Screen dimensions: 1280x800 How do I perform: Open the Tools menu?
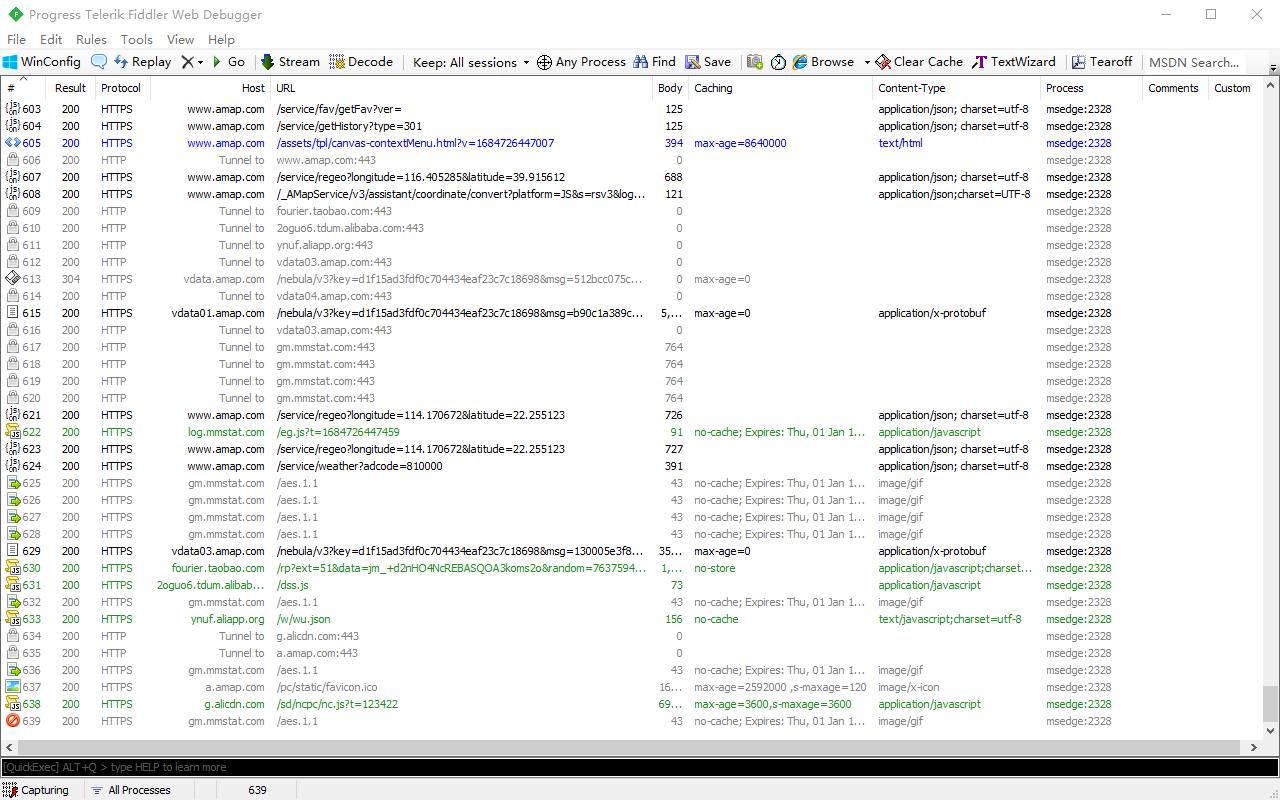(x=137, y=40)
